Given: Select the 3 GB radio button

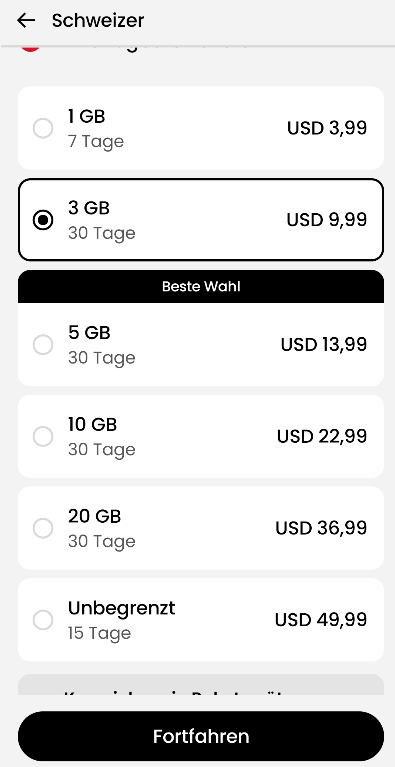Looking at the screenshot, I should tap(43, 220).
